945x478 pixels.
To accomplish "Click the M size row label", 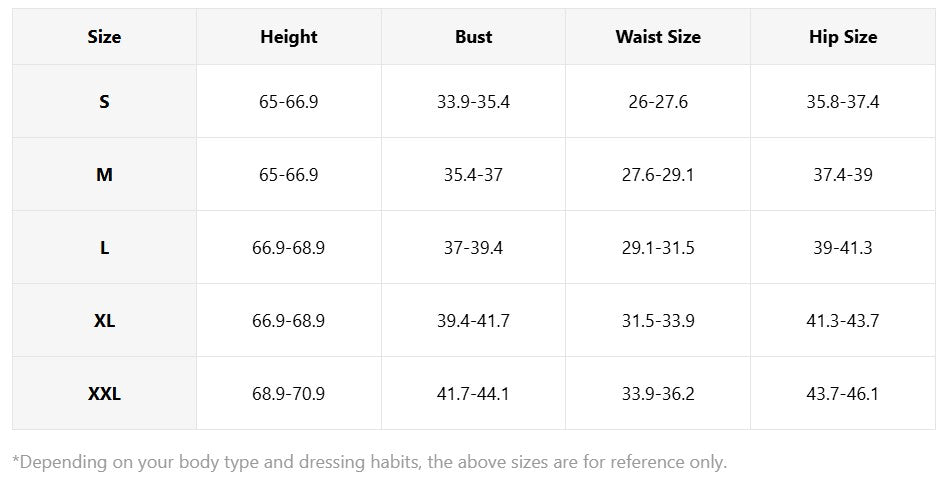I will click(104, 175).
